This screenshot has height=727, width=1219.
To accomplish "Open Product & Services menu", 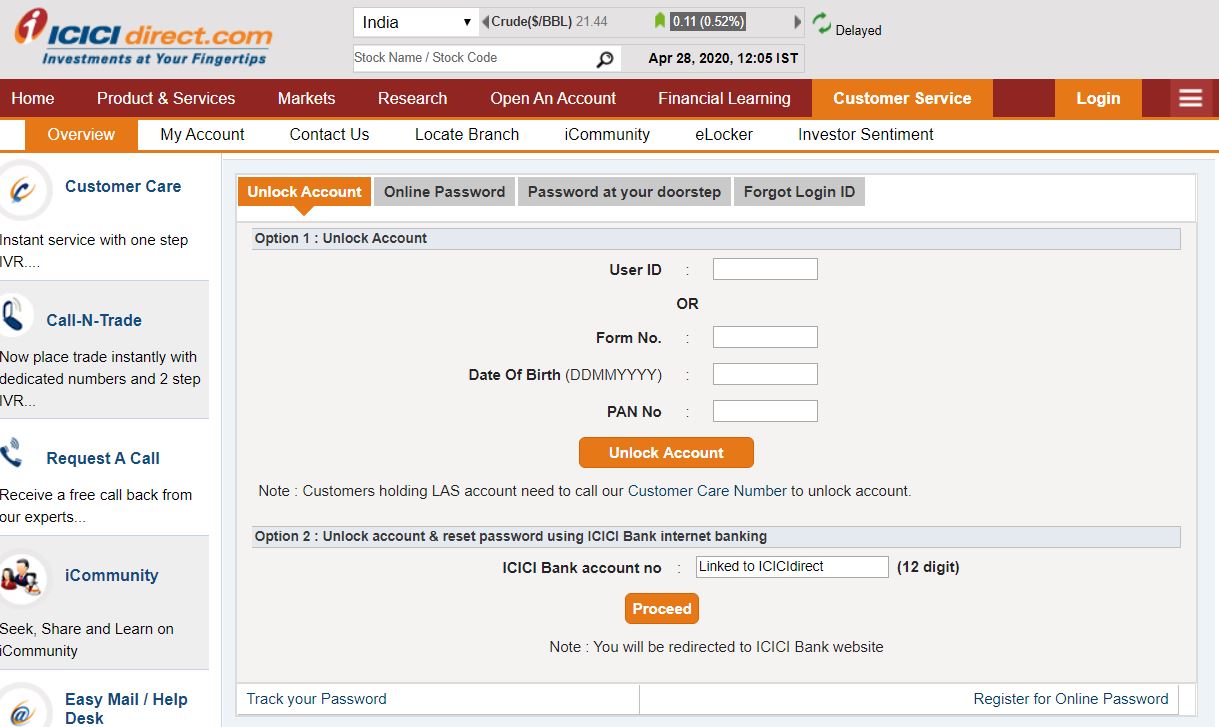I will (x=166, y=98).
